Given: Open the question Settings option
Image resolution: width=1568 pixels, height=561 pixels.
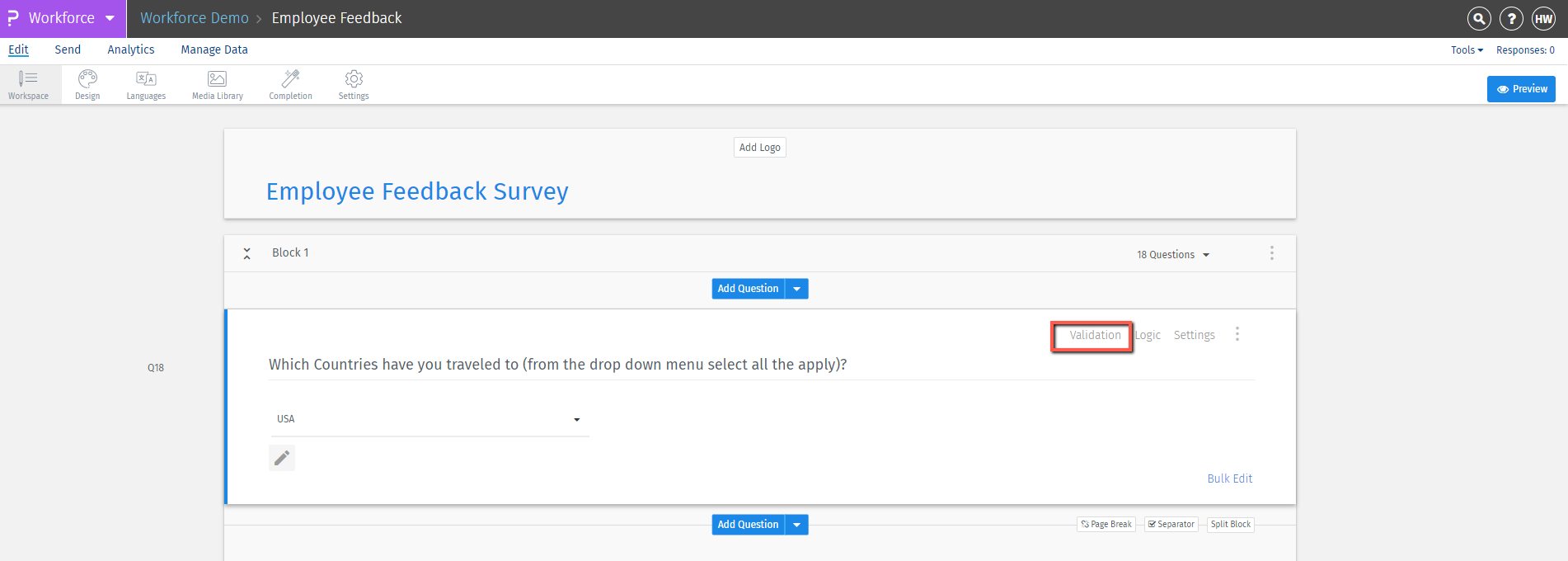Looking at the screenshot, I should 1194,335.
